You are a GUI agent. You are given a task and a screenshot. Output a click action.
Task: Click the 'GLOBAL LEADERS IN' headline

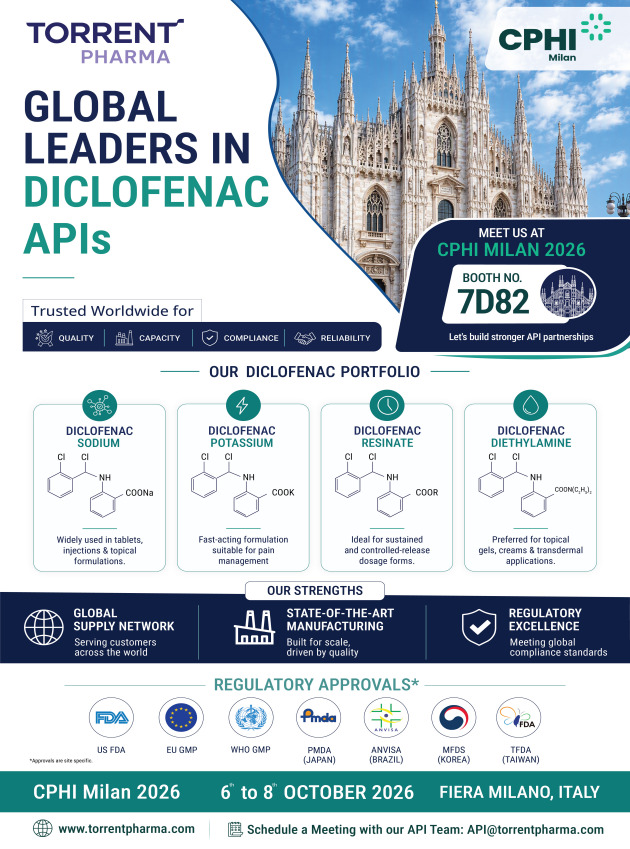[x=137, y=128]
